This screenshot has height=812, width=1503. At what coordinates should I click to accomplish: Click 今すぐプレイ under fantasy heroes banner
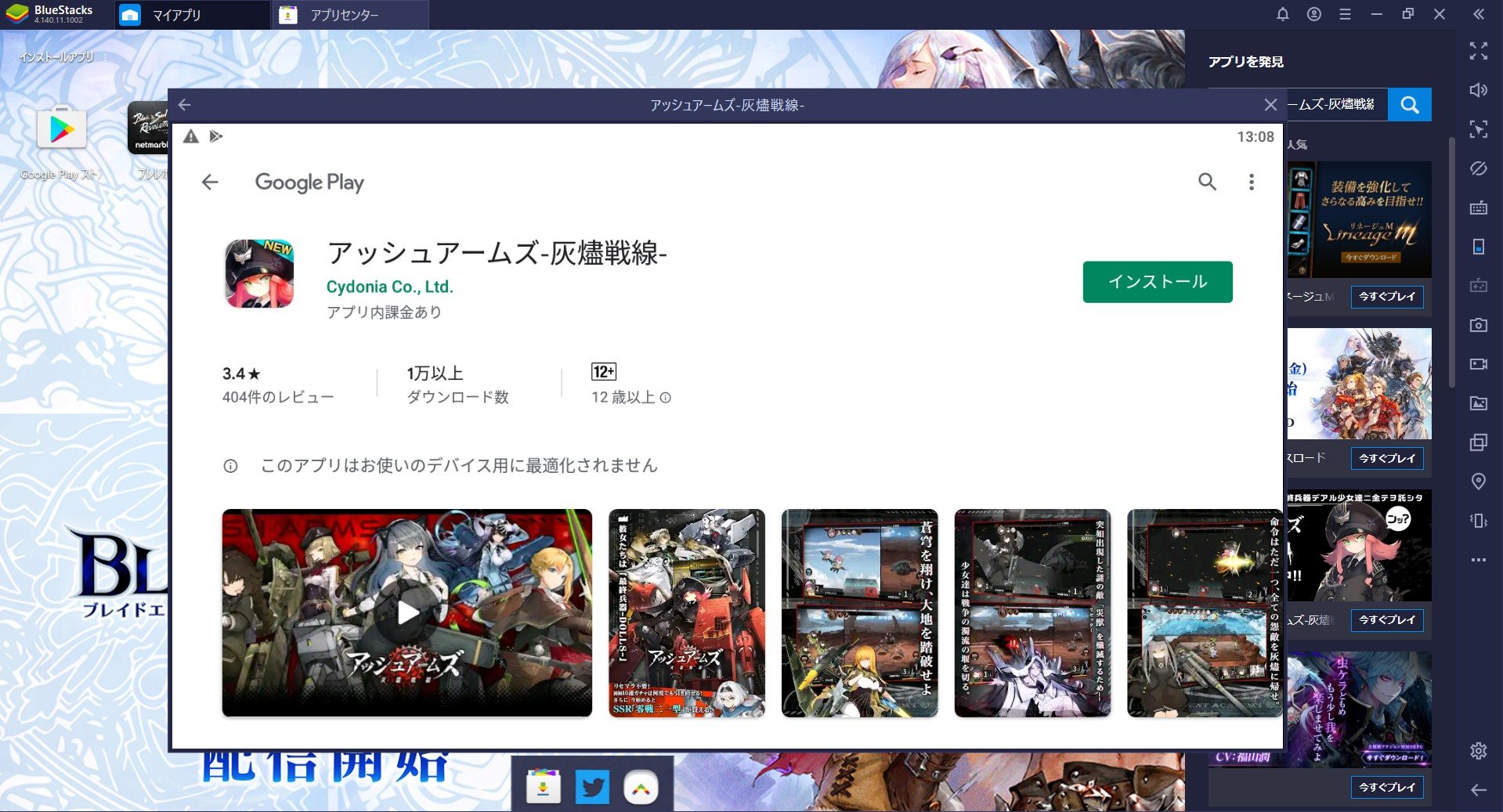tap(1386, 458)
